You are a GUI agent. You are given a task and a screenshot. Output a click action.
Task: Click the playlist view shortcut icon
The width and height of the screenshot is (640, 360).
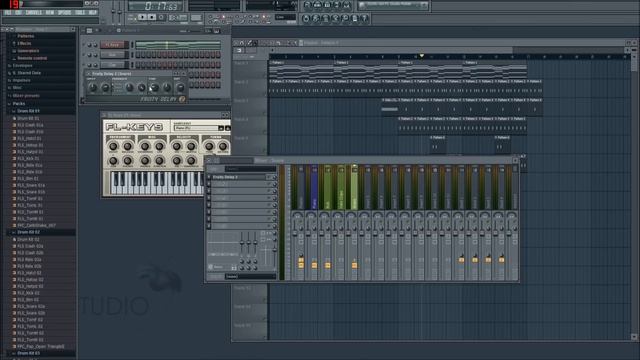[x=307, y=5]
